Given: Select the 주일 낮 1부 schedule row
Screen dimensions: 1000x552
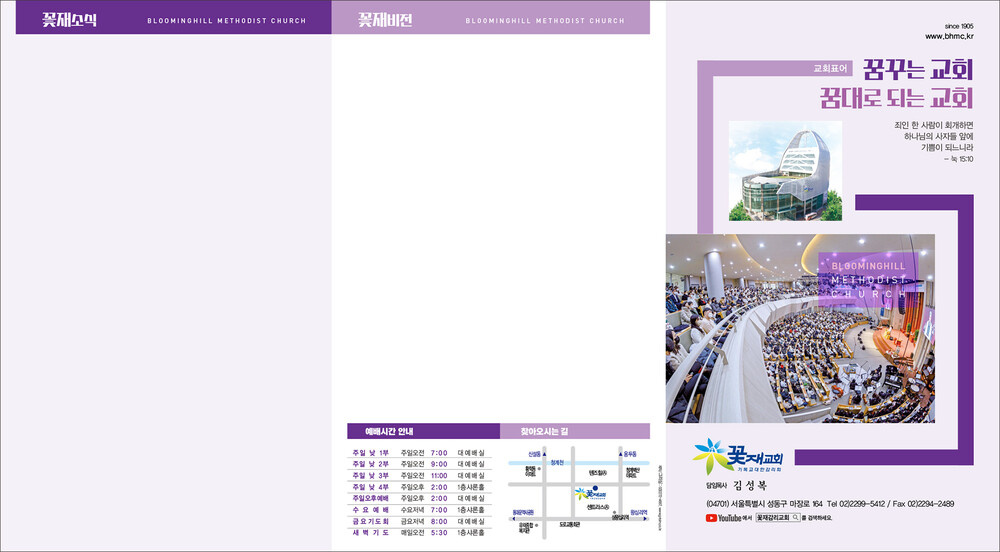Looking at the screenshot, I should pos(420,453).
